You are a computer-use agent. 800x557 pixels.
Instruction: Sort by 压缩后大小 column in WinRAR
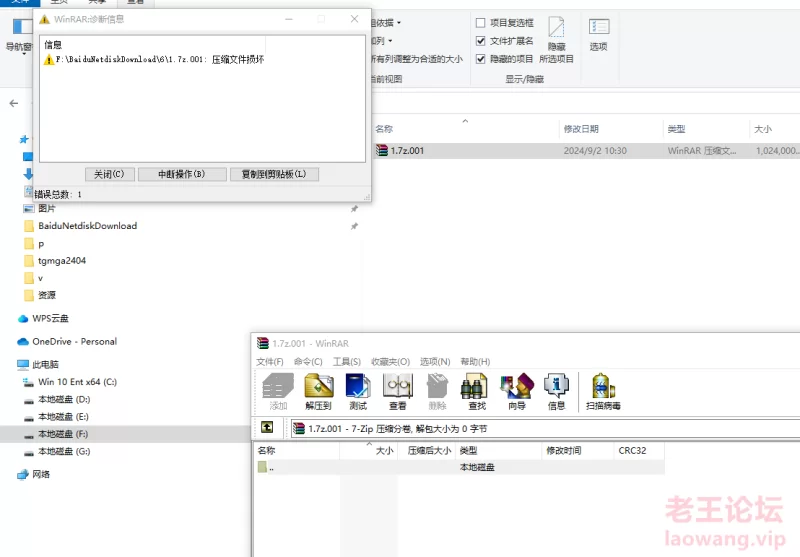(x=429, y=450)
